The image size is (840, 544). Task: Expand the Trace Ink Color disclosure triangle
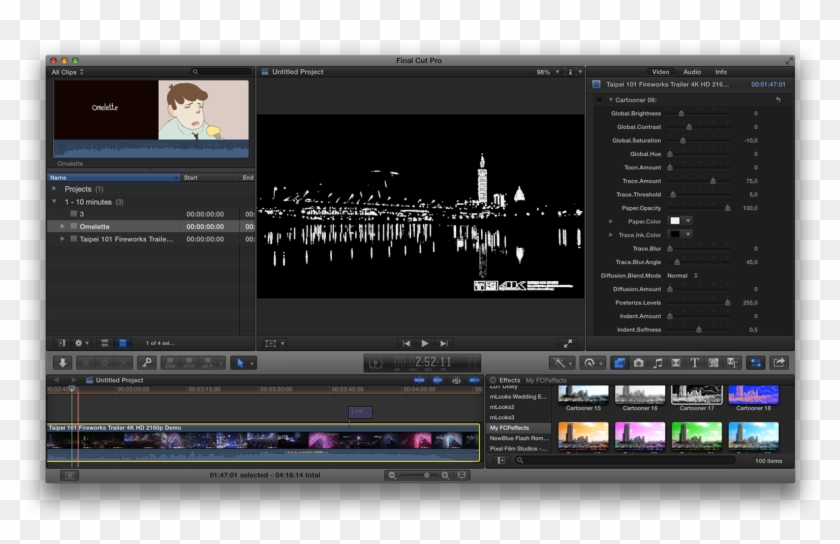610,235
